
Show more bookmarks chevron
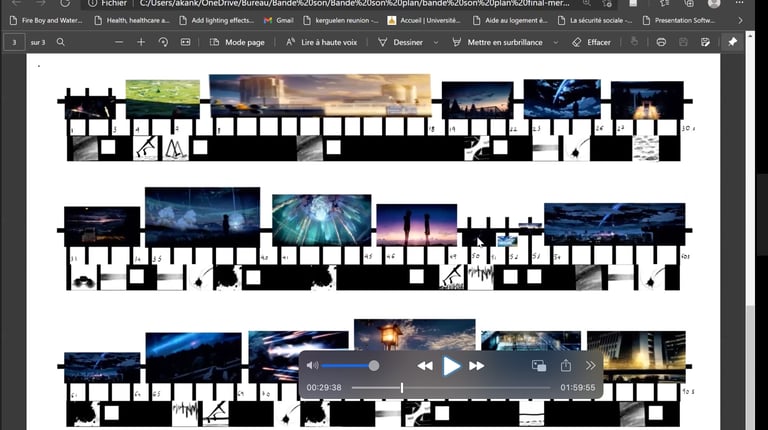click(740, 21)
